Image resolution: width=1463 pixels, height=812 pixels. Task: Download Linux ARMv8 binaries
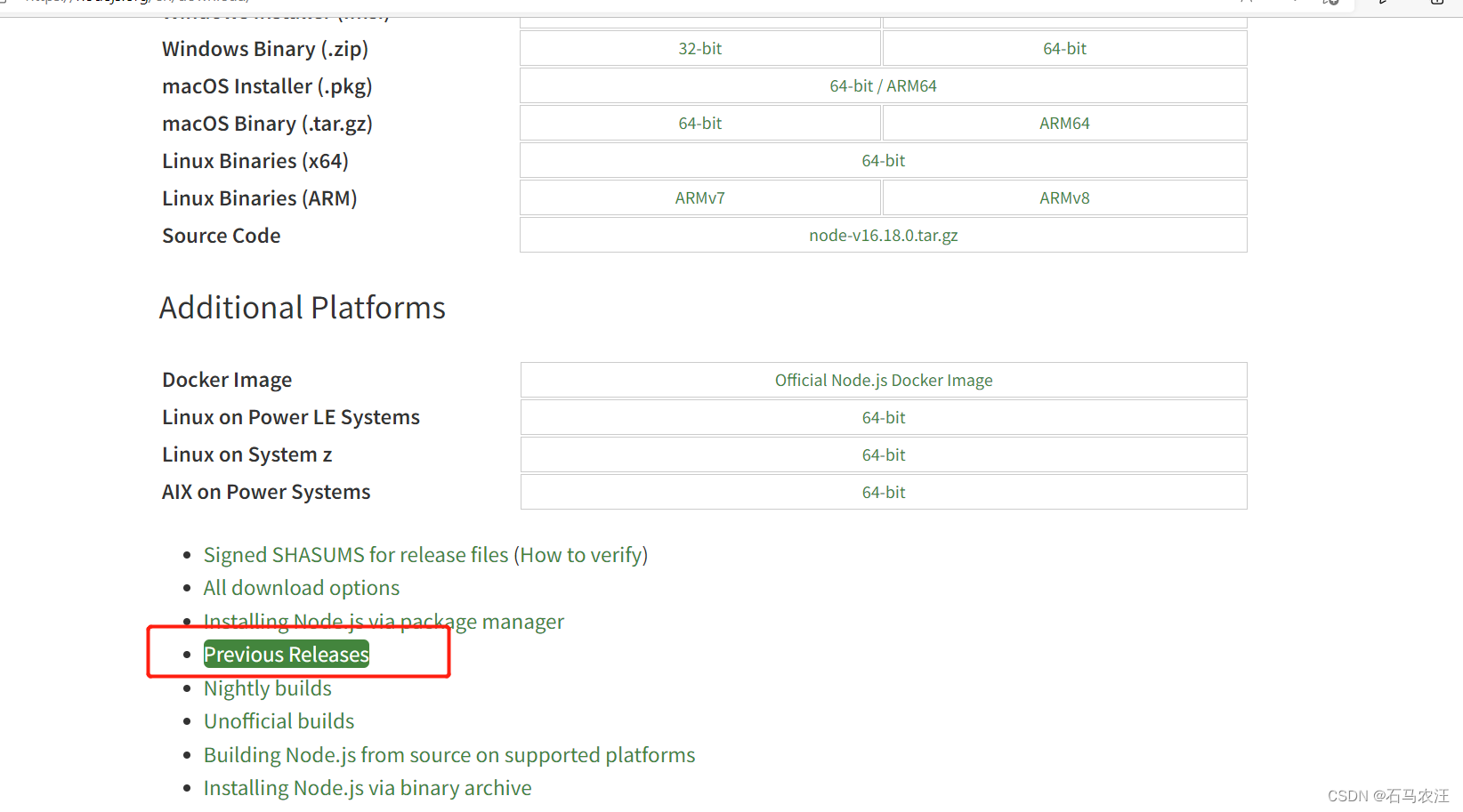(x=1064, y=198)
